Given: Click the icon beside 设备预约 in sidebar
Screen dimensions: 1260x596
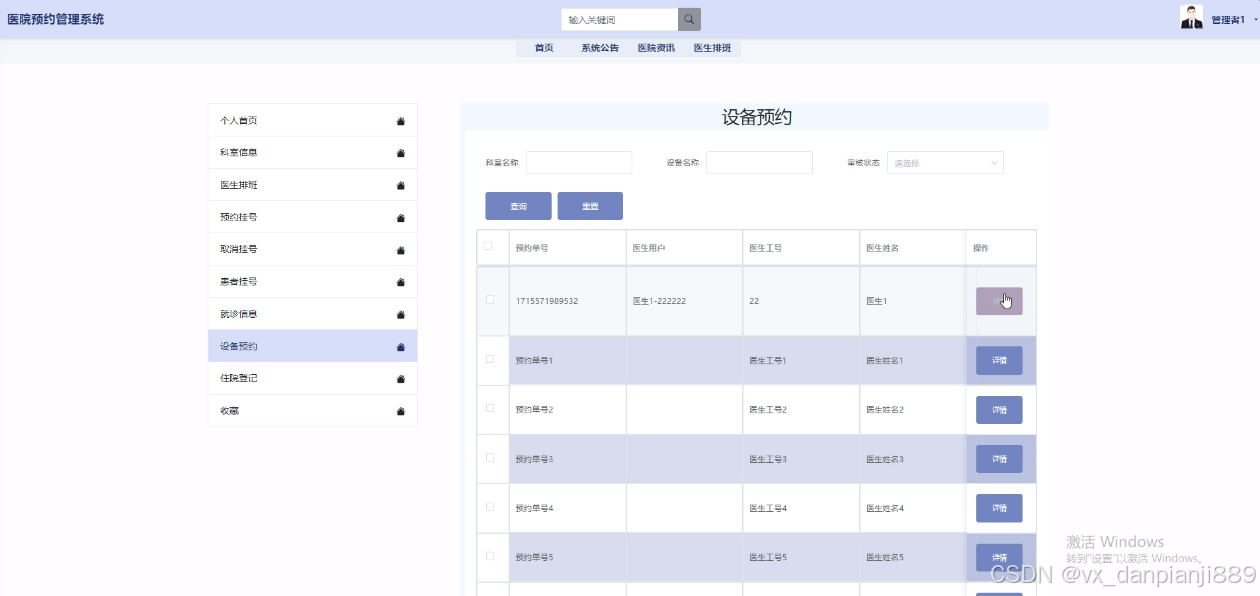Looking at the screenshot, I should (x=401, y=347).
